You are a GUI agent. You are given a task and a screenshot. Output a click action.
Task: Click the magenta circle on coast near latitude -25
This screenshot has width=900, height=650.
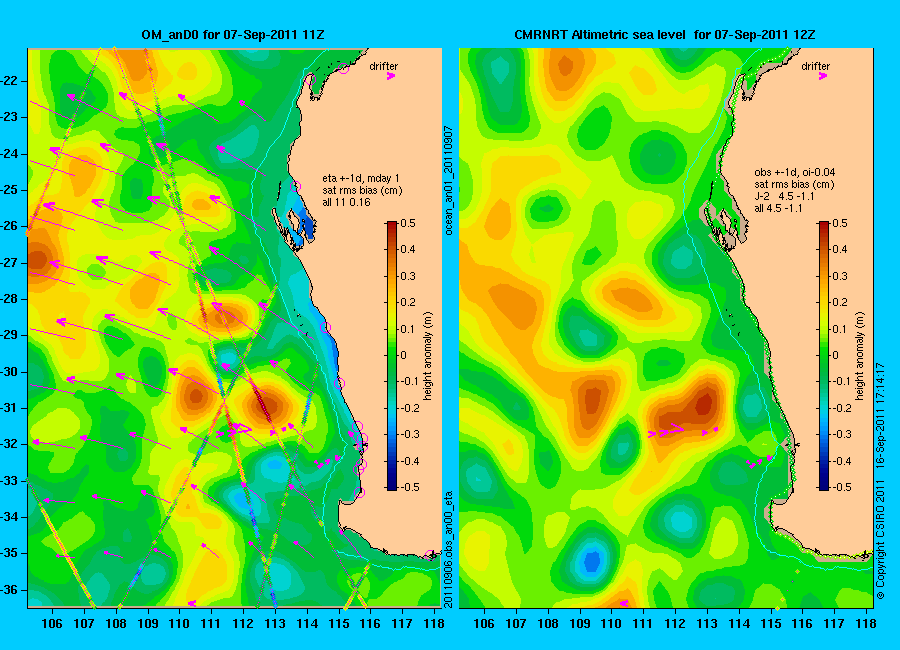click(x=296, y=186)
